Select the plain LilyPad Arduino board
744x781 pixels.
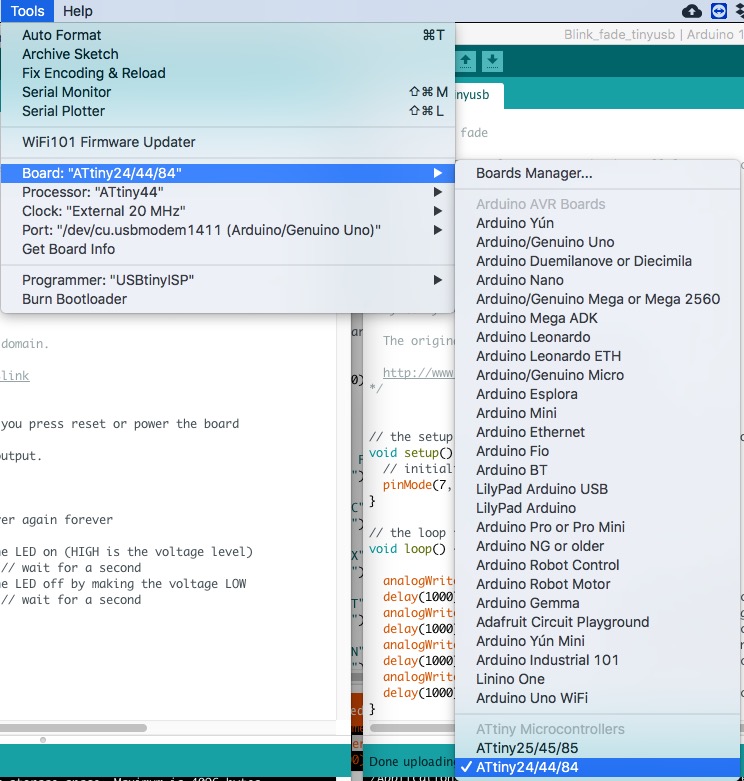coord(598,508)
